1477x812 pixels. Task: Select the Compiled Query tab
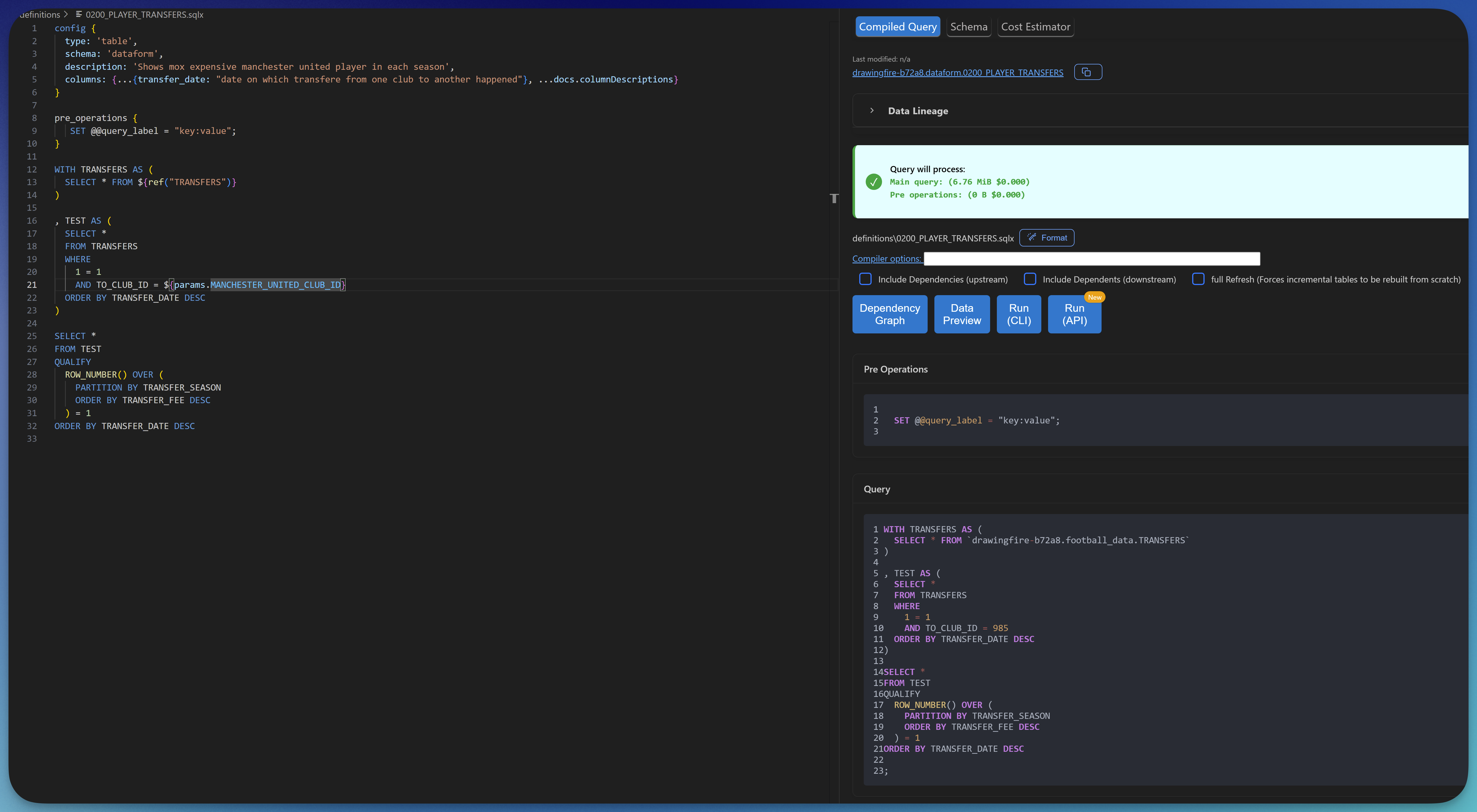tap(897, 26)
